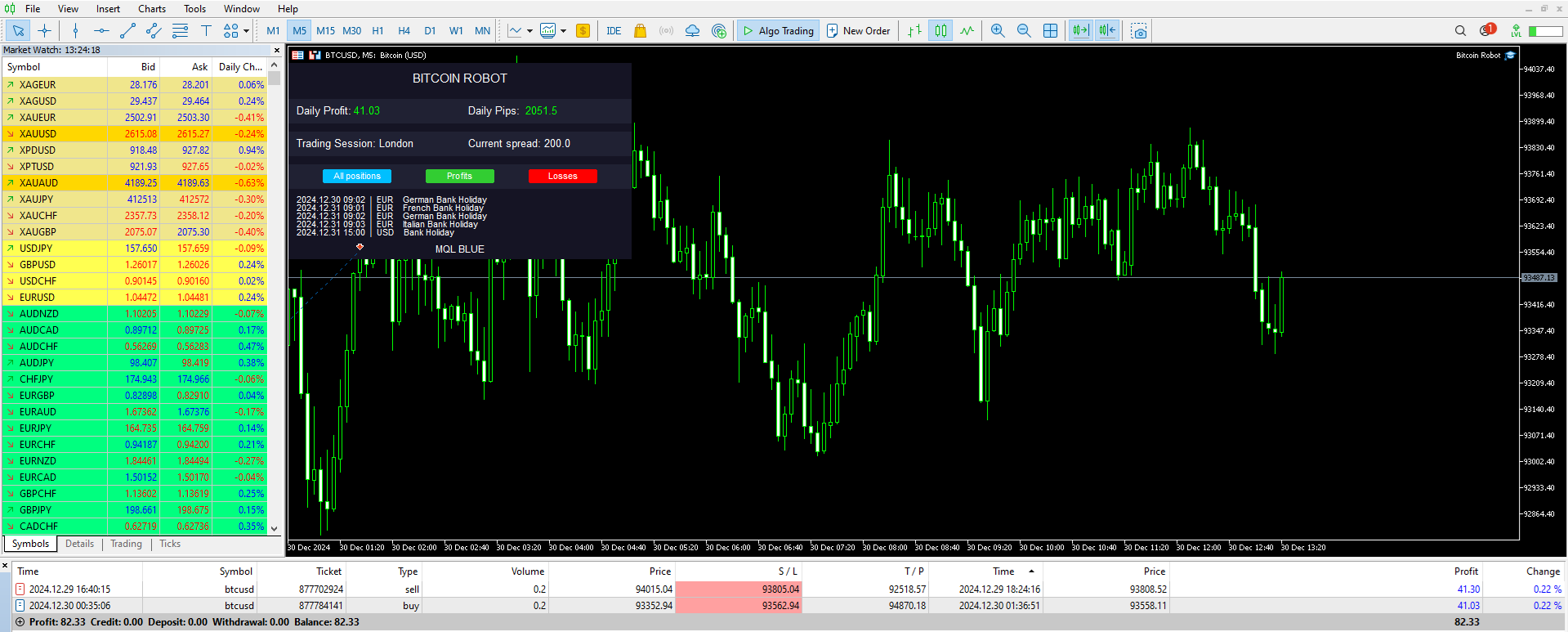
Task: Click the gold dollar trading icon
Action: click(x=583, y=31)
